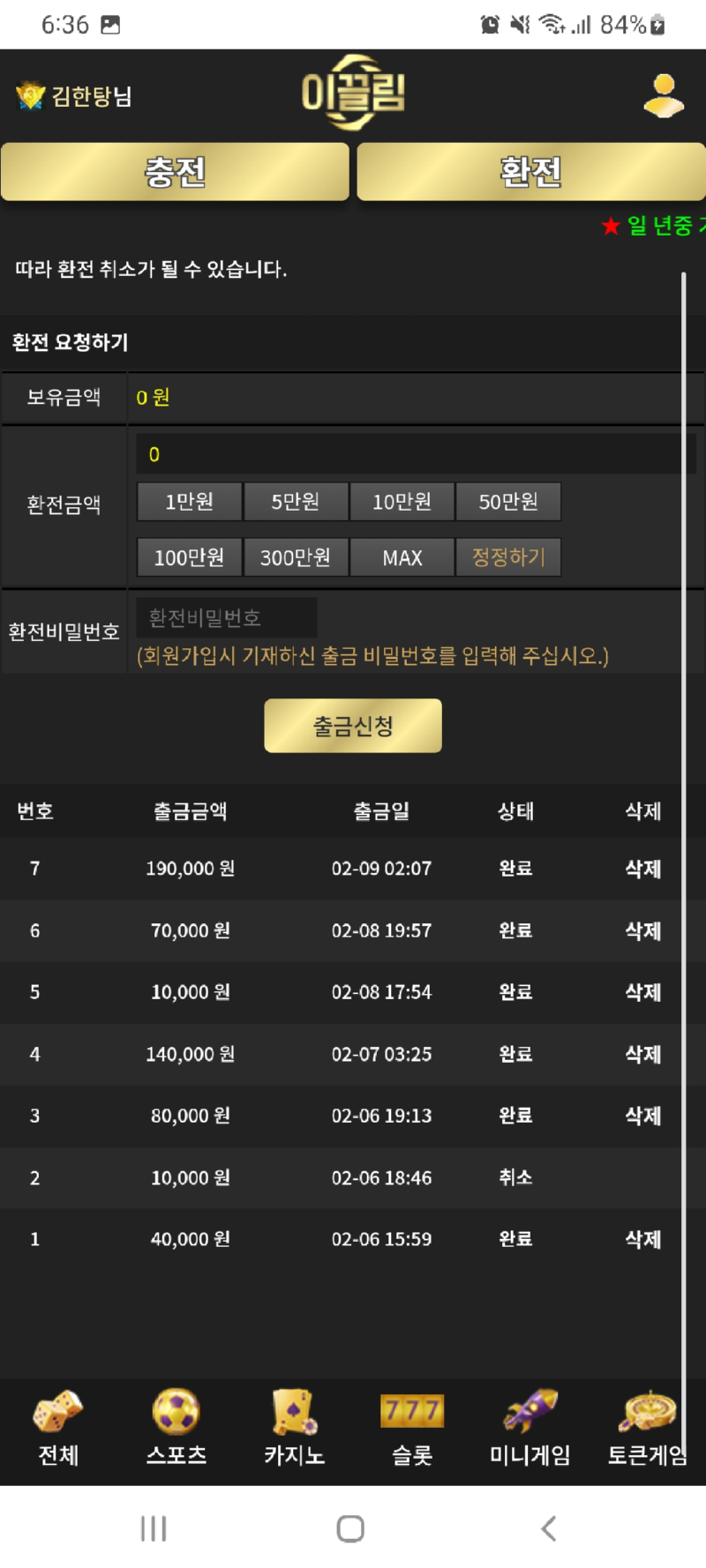
Task: Focus the 환전비밀번호 input field
Action: (227, 617)
